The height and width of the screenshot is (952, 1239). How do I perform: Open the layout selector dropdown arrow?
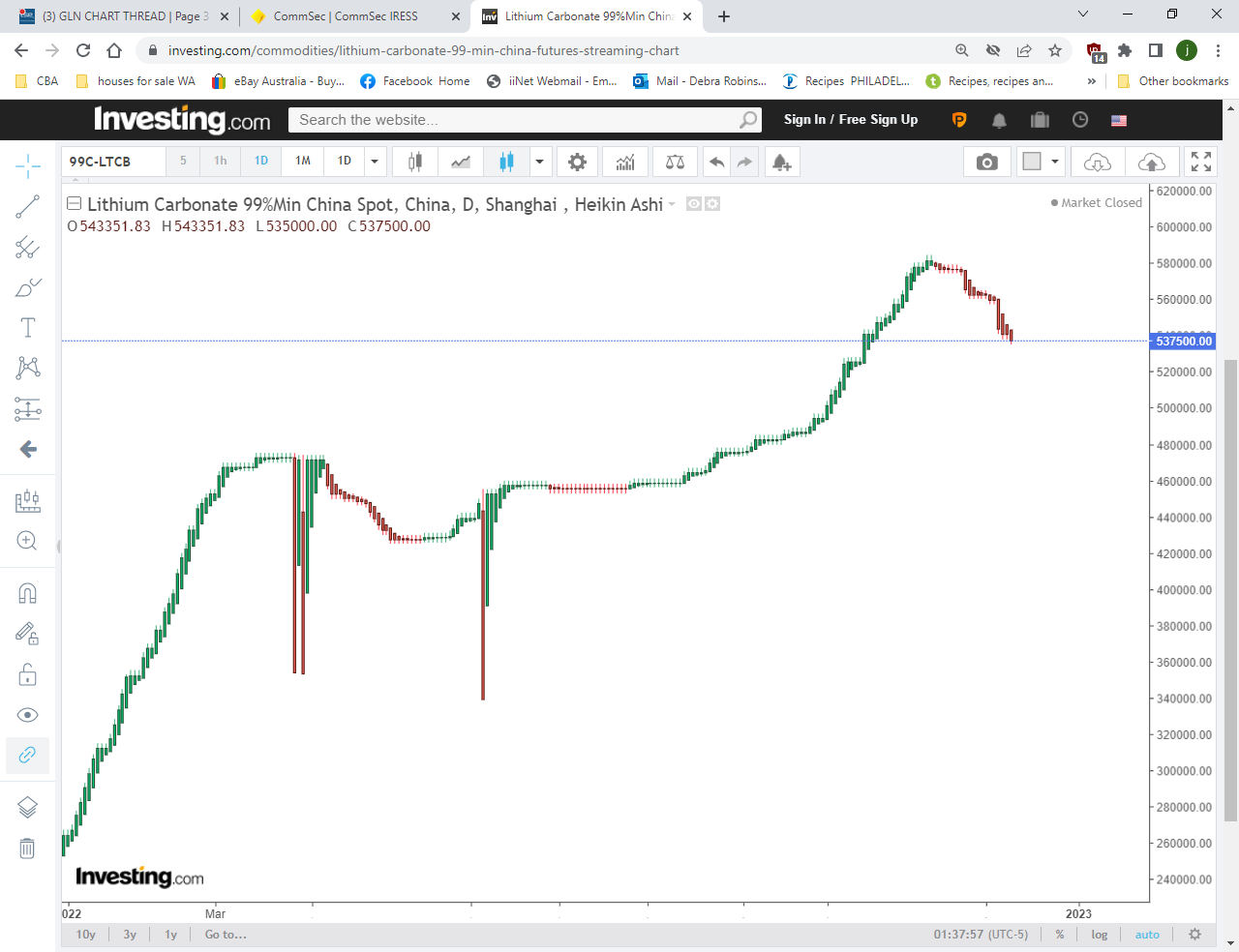(x=1054, y=162)
